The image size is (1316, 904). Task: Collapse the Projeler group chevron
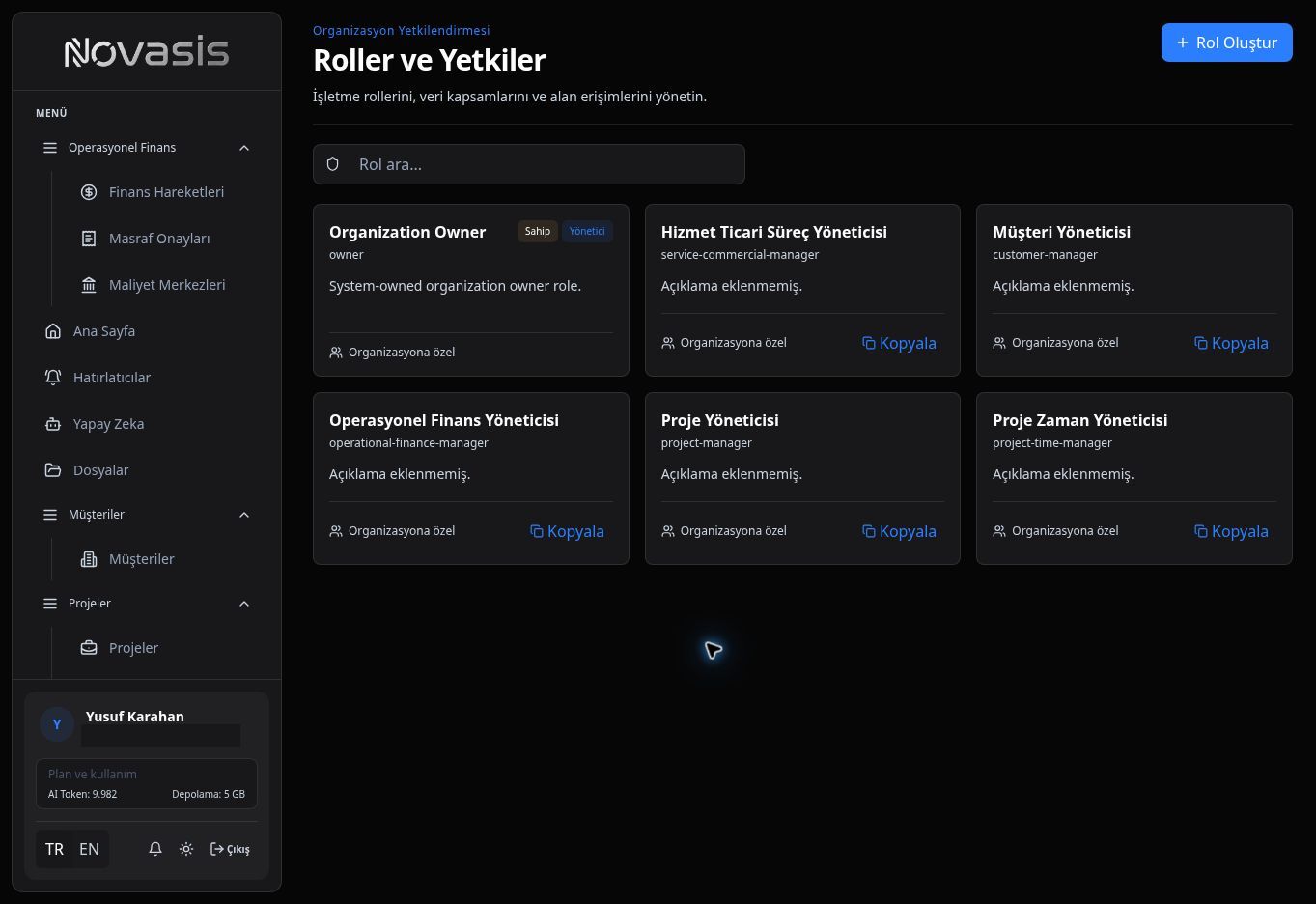coord(244,604)
